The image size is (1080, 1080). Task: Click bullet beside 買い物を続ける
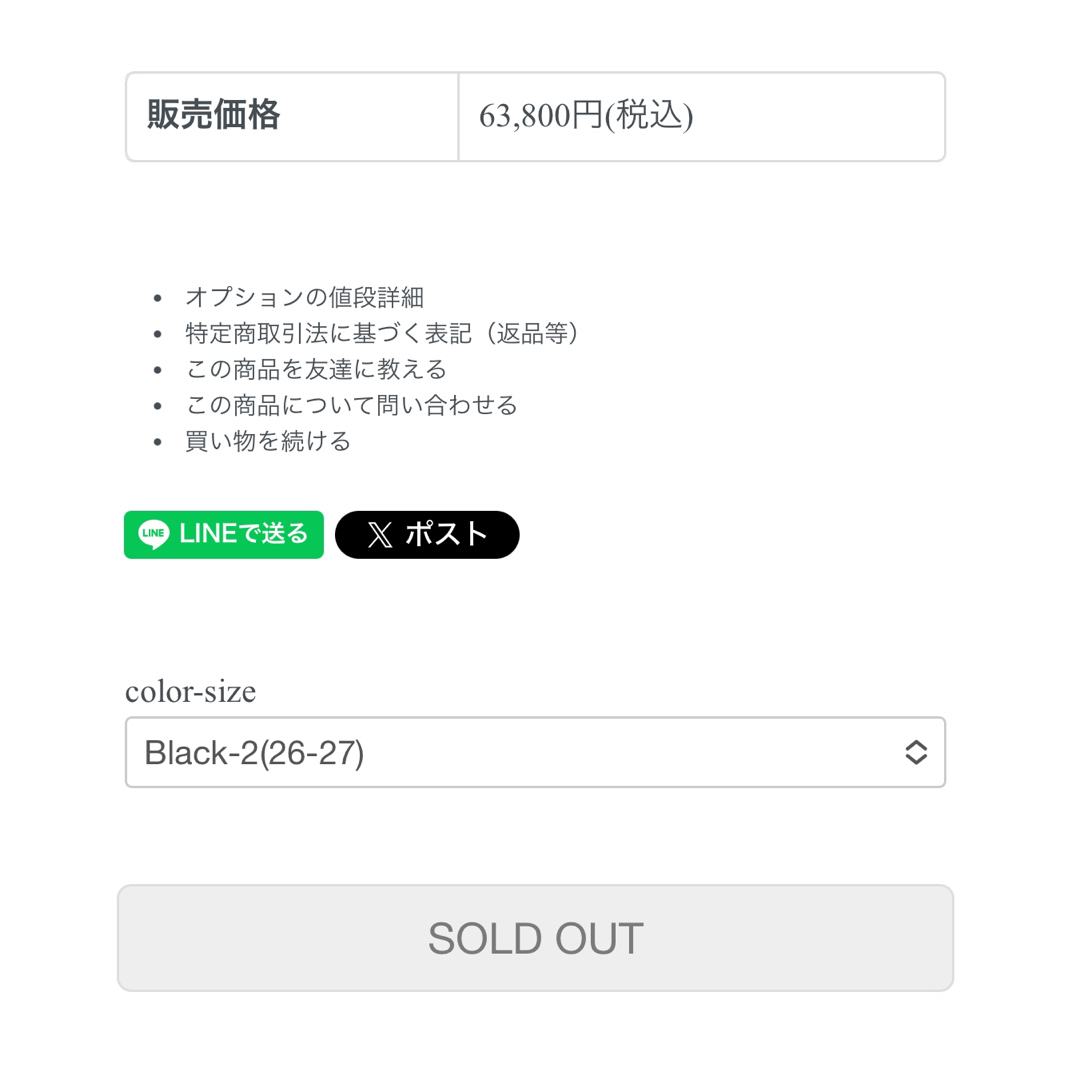[x=158, y=442]
